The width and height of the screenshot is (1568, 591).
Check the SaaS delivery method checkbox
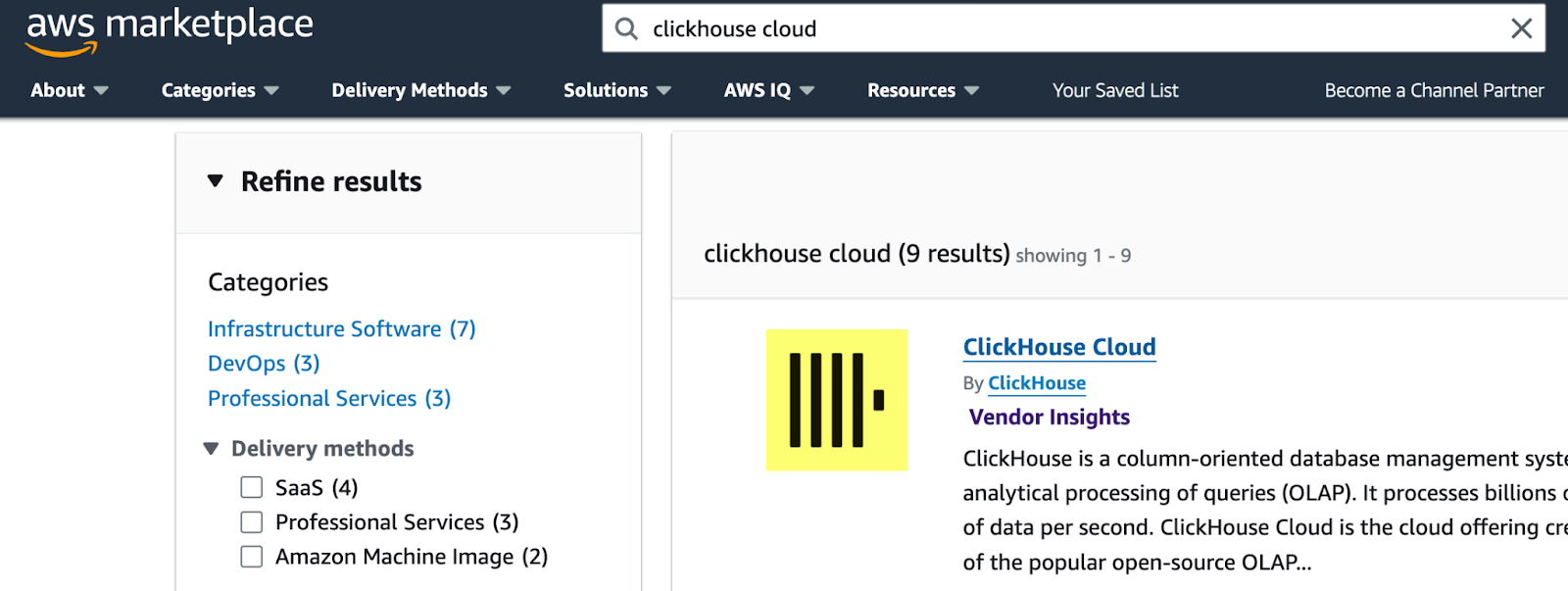point(252,488)
